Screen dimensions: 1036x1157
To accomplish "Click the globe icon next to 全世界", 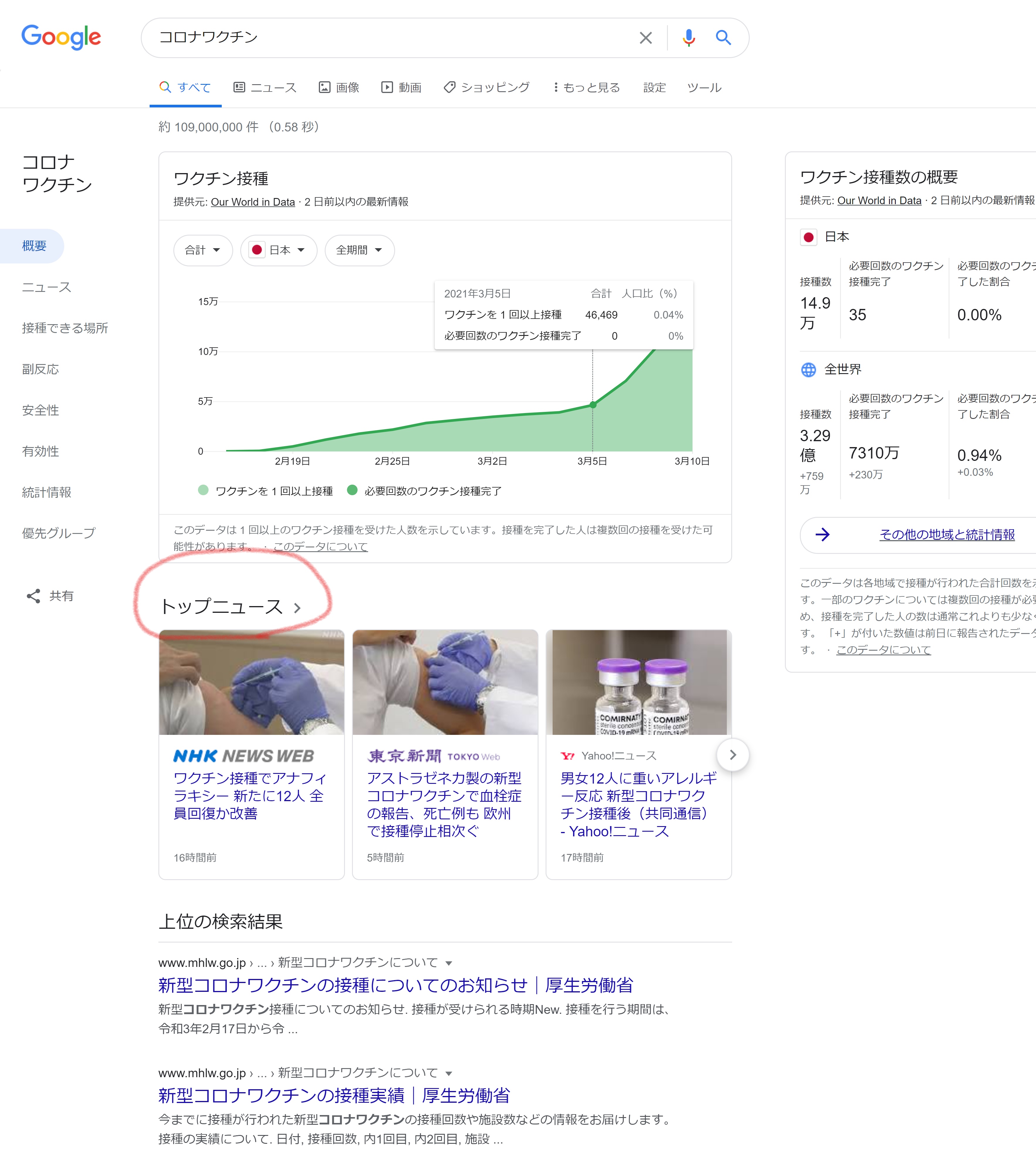I will click(808, 370).
